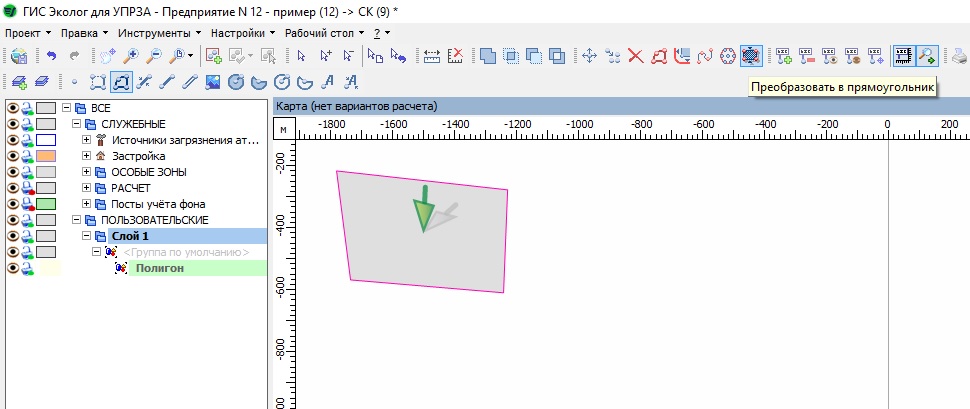
Task: Select the insert image object tool
Action: click(x=213, y=81)
